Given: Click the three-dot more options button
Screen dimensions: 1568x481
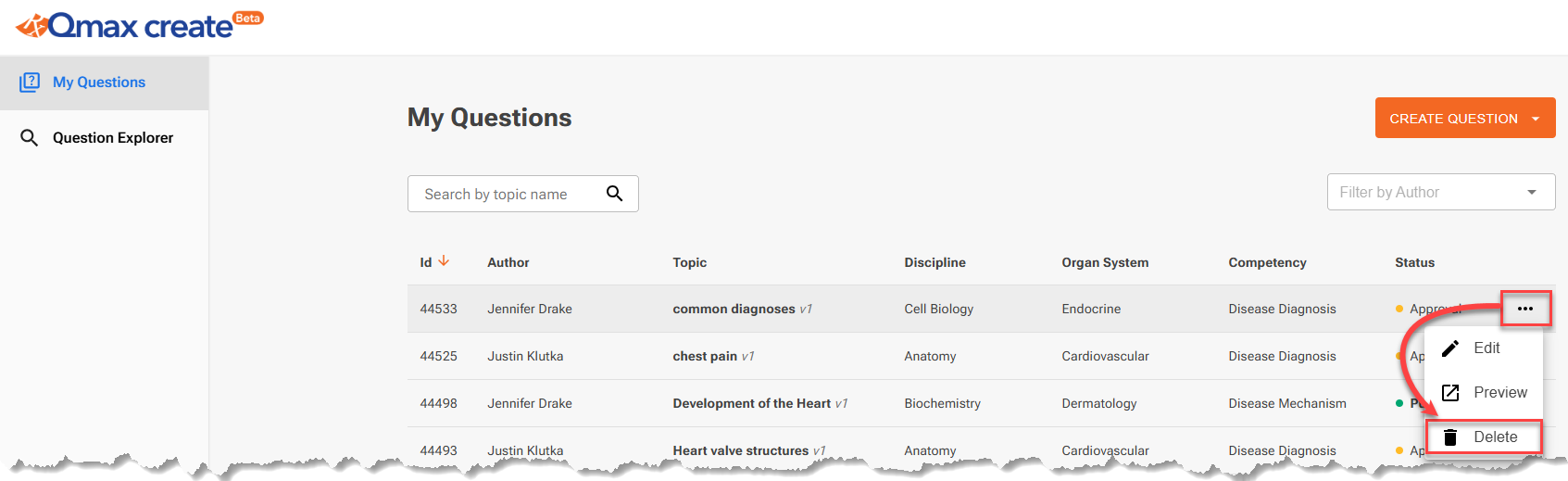Looking at the screenshot, I should point(1525,309).
